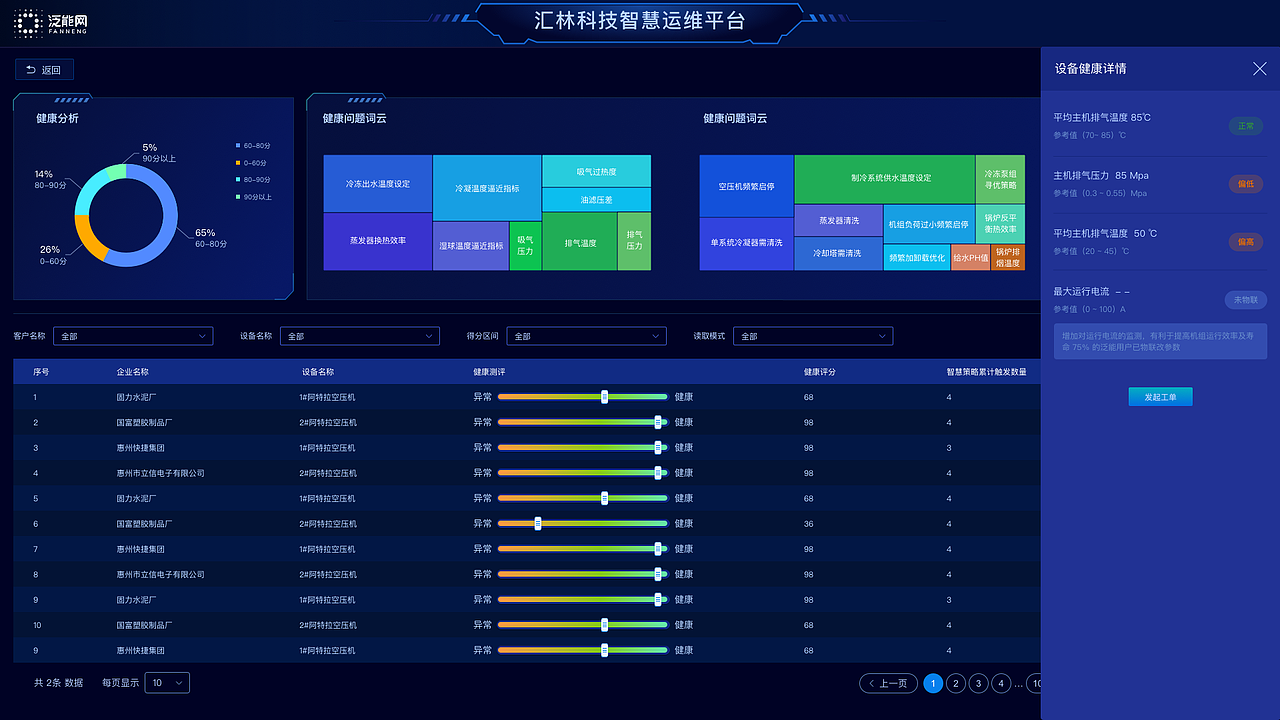This screenshot has width=1280, height=720.
Task: Click the 60-80分 legend swatch
Action: click(238, 146)
